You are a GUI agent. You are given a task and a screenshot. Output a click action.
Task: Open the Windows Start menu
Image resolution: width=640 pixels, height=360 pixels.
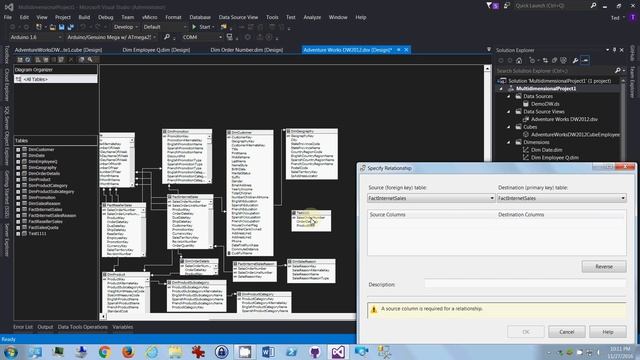tap(11, 352)
